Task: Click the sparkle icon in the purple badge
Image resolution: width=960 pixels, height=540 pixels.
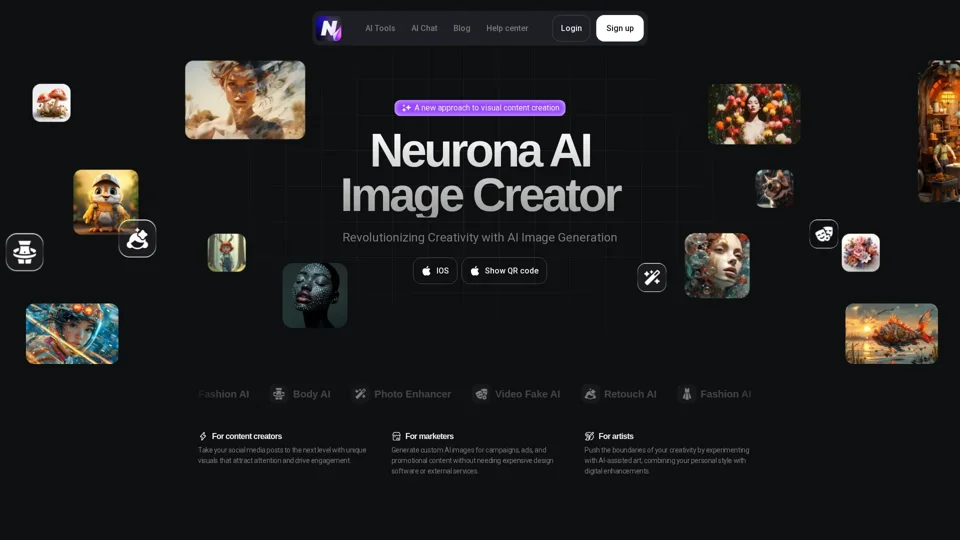Action: coord(406,108)
